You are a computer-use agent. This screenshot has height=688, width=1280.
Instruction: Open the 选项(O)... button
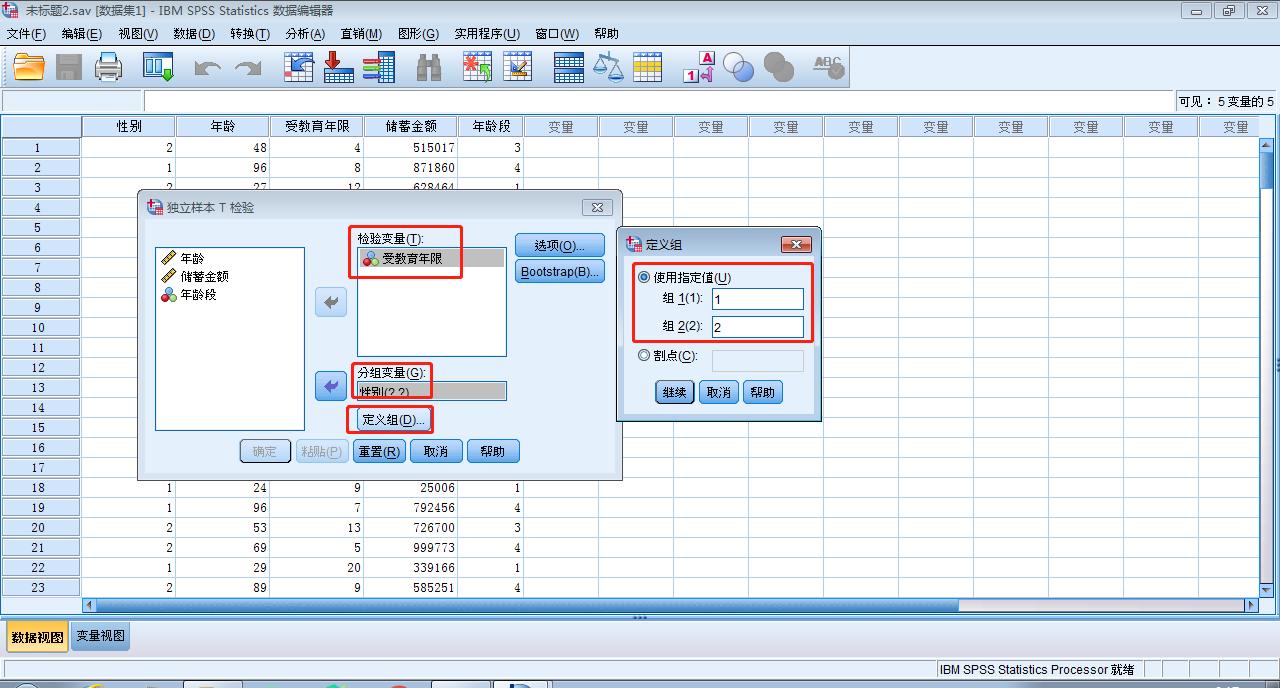(x=560, y=245)
